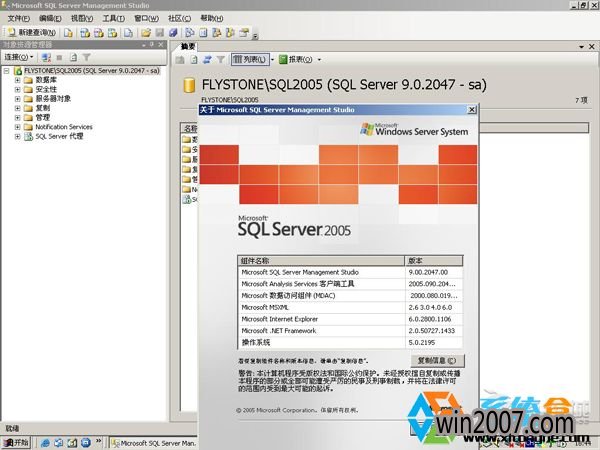The image size is (600, 450).
Task: Click the New Query toolbar button
Action: (31, 33)
